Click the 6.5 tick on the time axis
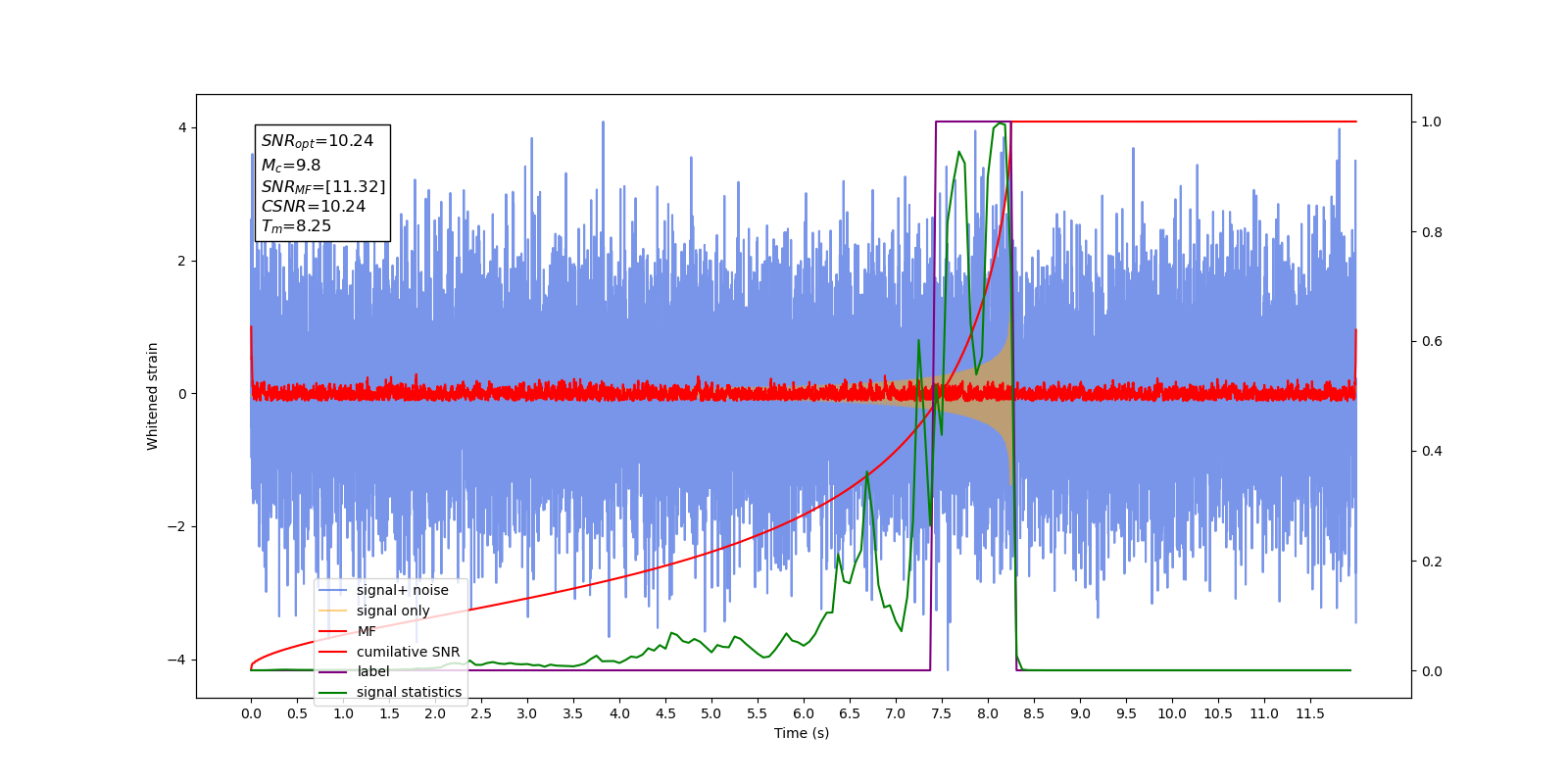The width and height of the screenshot is (1568, 784). 850,713
